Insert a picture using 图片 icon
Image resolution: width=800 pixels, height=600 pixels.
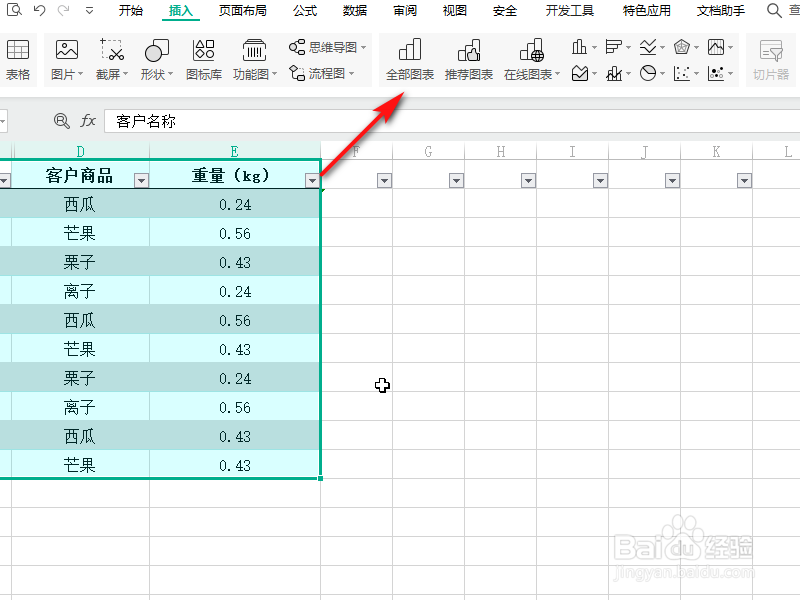coord(66,47)
